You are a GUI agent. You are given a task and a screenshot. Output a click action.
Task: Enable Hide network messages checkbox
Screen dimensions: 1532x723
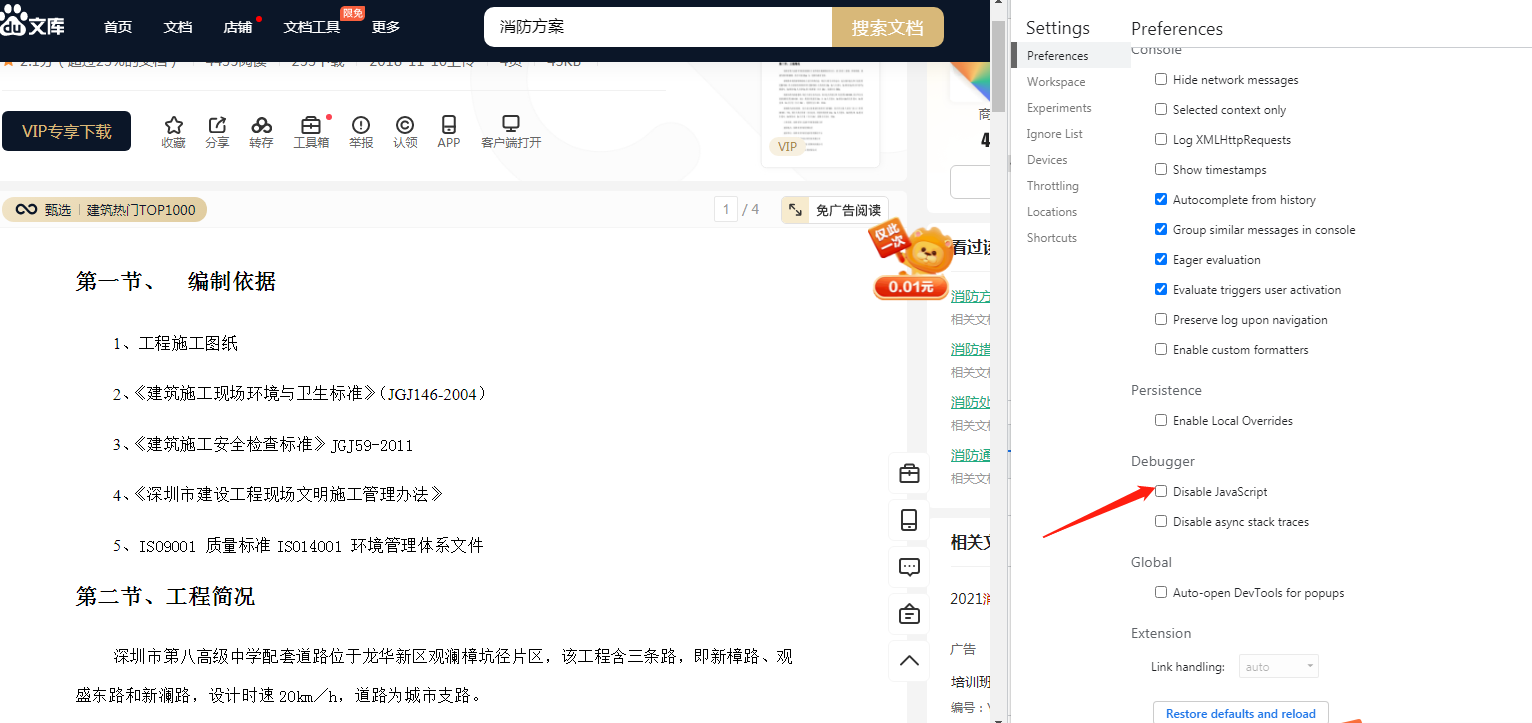click(x=1161, y=79)
